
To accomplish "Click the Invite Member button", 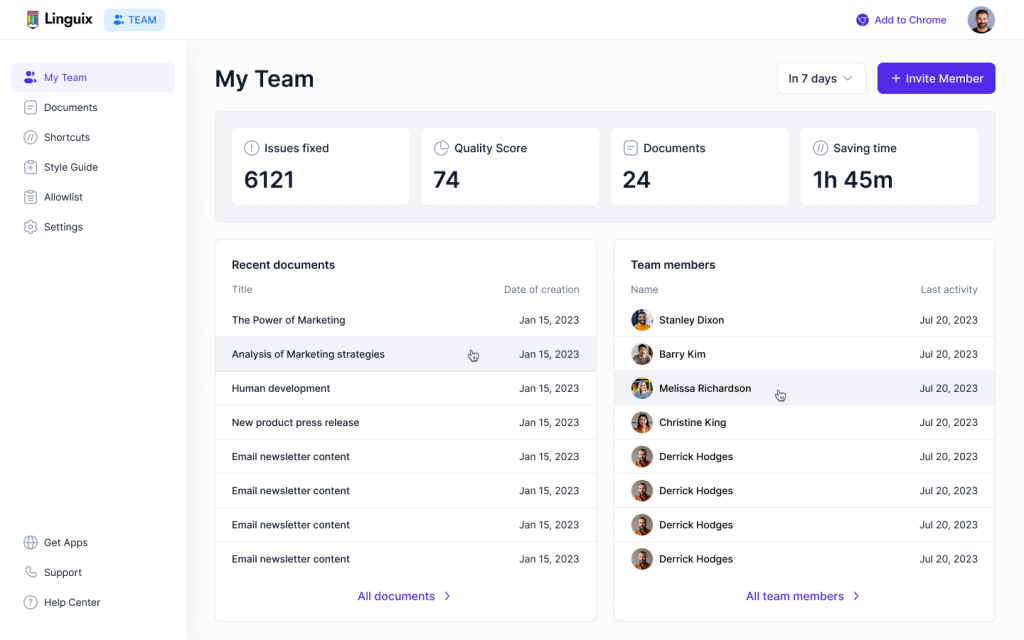I will click(936, 79).
